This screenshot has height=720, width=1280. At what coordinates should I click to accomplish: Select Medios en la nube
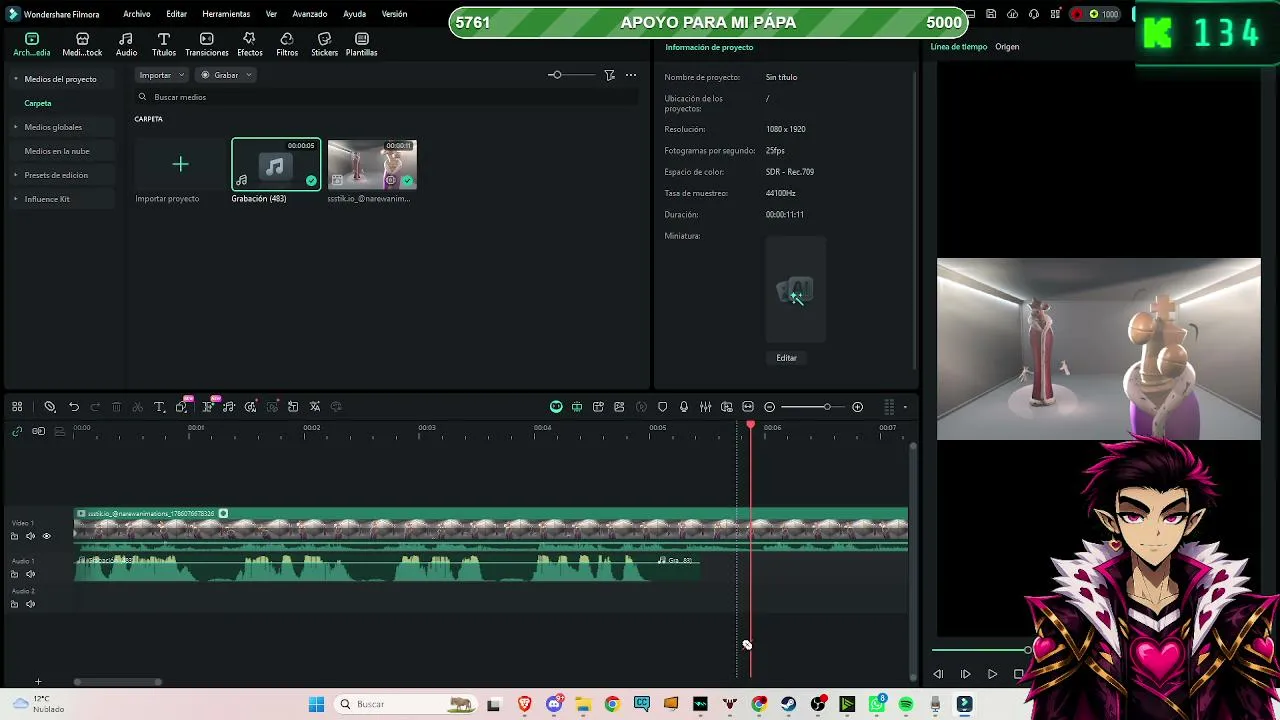click(x=57, y=151)
